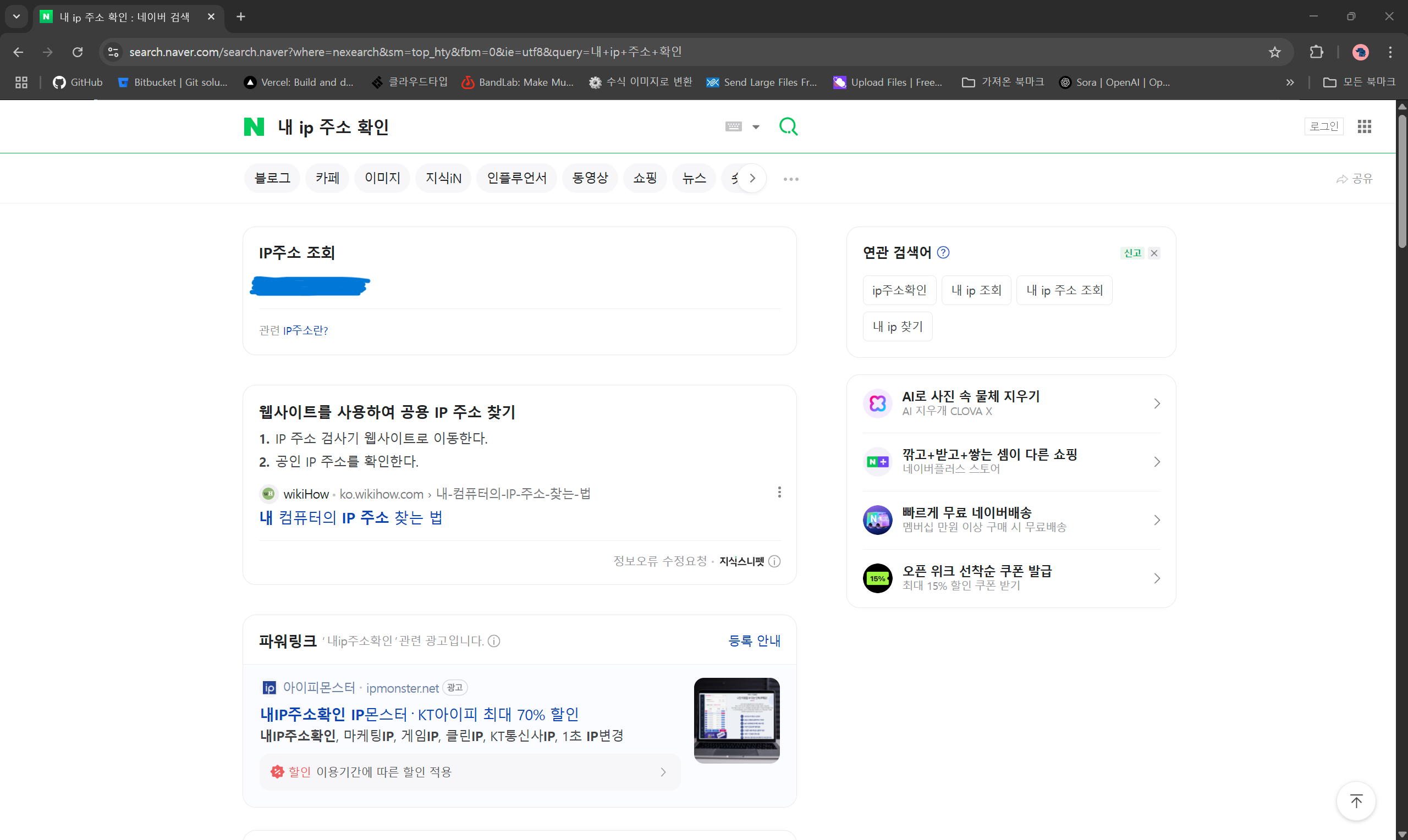Open the browser extensions puzzle icon

[1317, 52]
